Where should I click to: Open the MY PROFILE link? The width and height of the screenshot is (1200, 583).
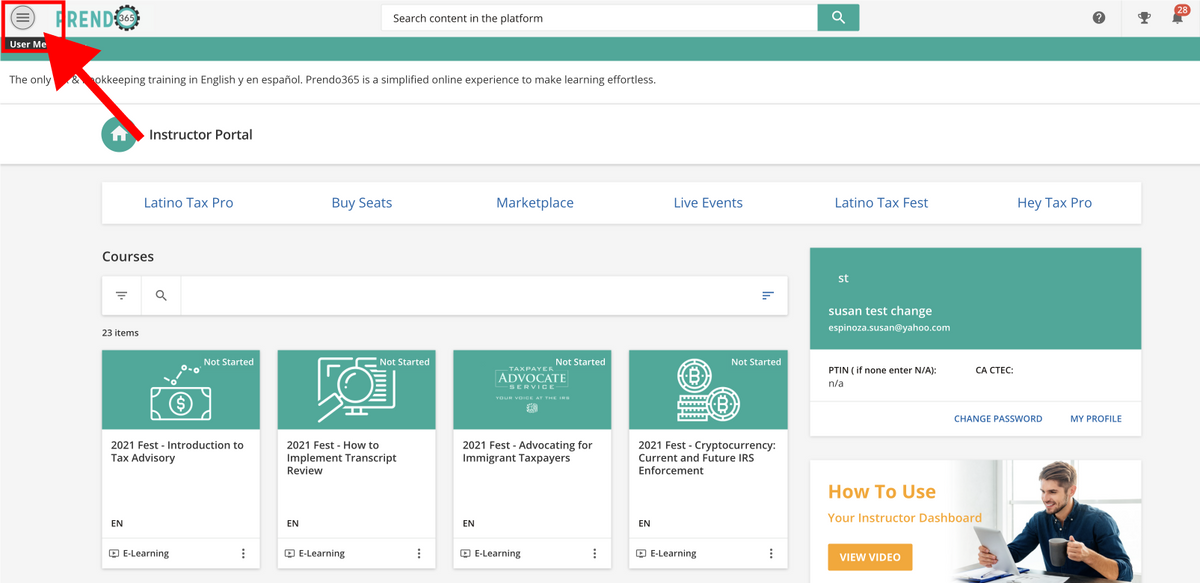[x=1096, y=419]
